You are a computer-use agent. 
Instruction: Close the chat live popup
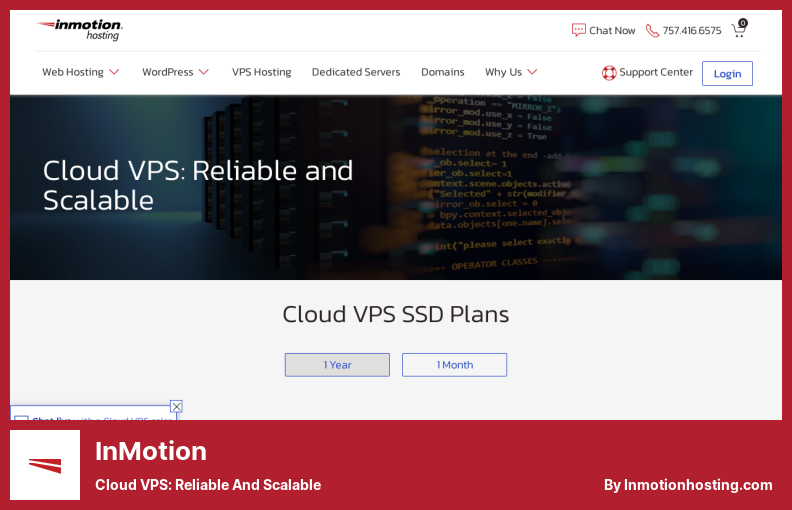click(x=176, y=406)
